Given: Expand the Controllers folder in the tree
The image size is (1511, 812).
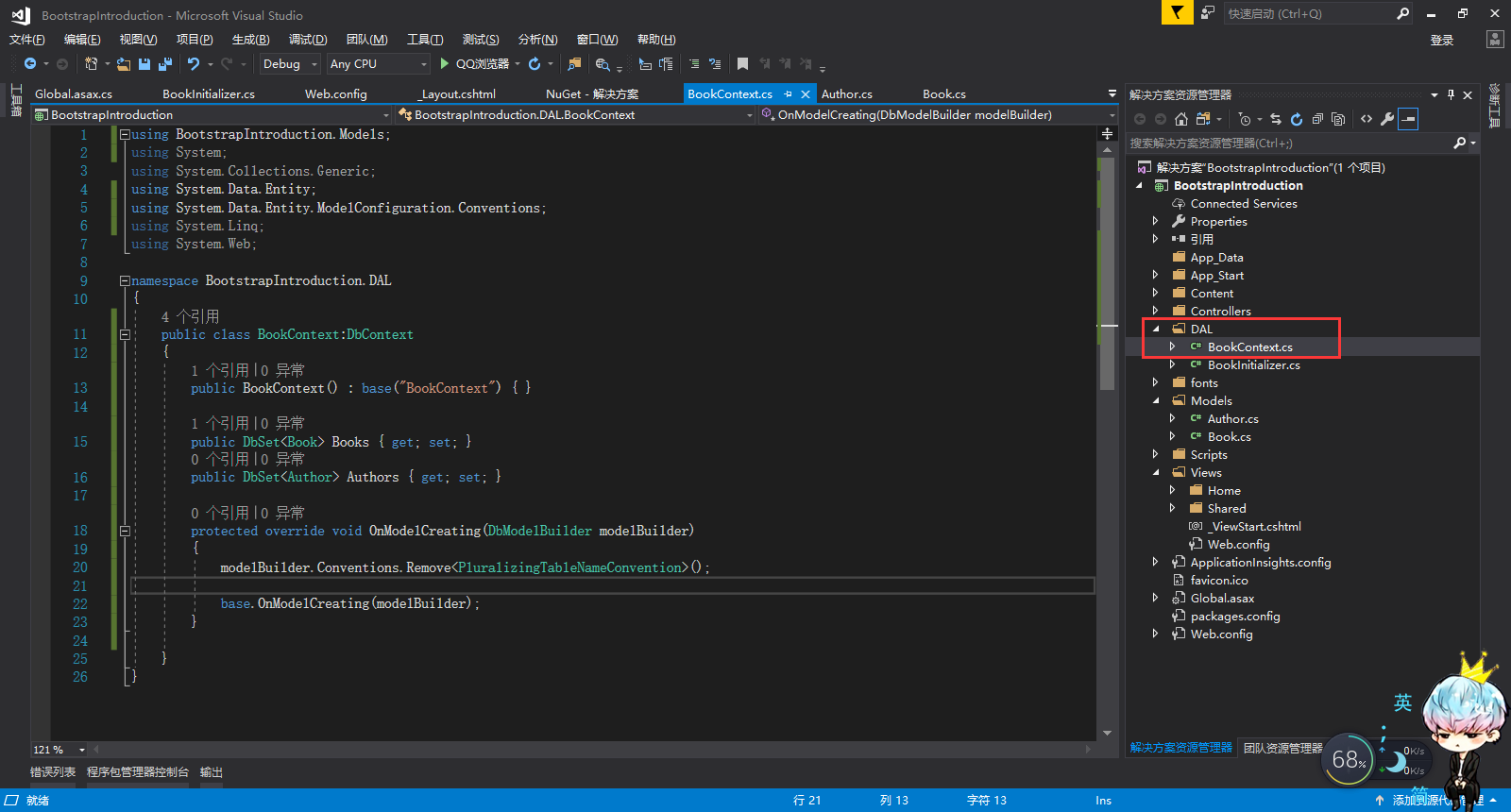Looking at the screenshot, I should pyautogui.click(x=1155, y=311).
